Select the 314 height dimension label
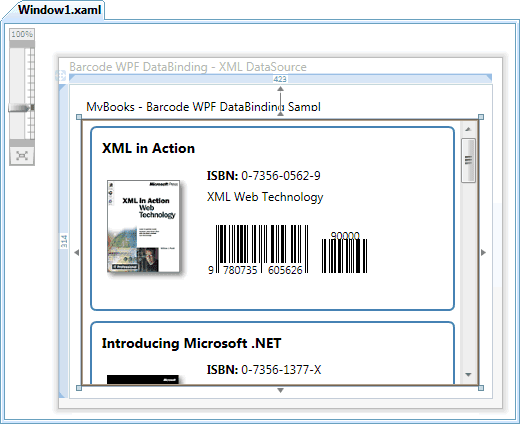520x424 pixels. tap(64, 241)
